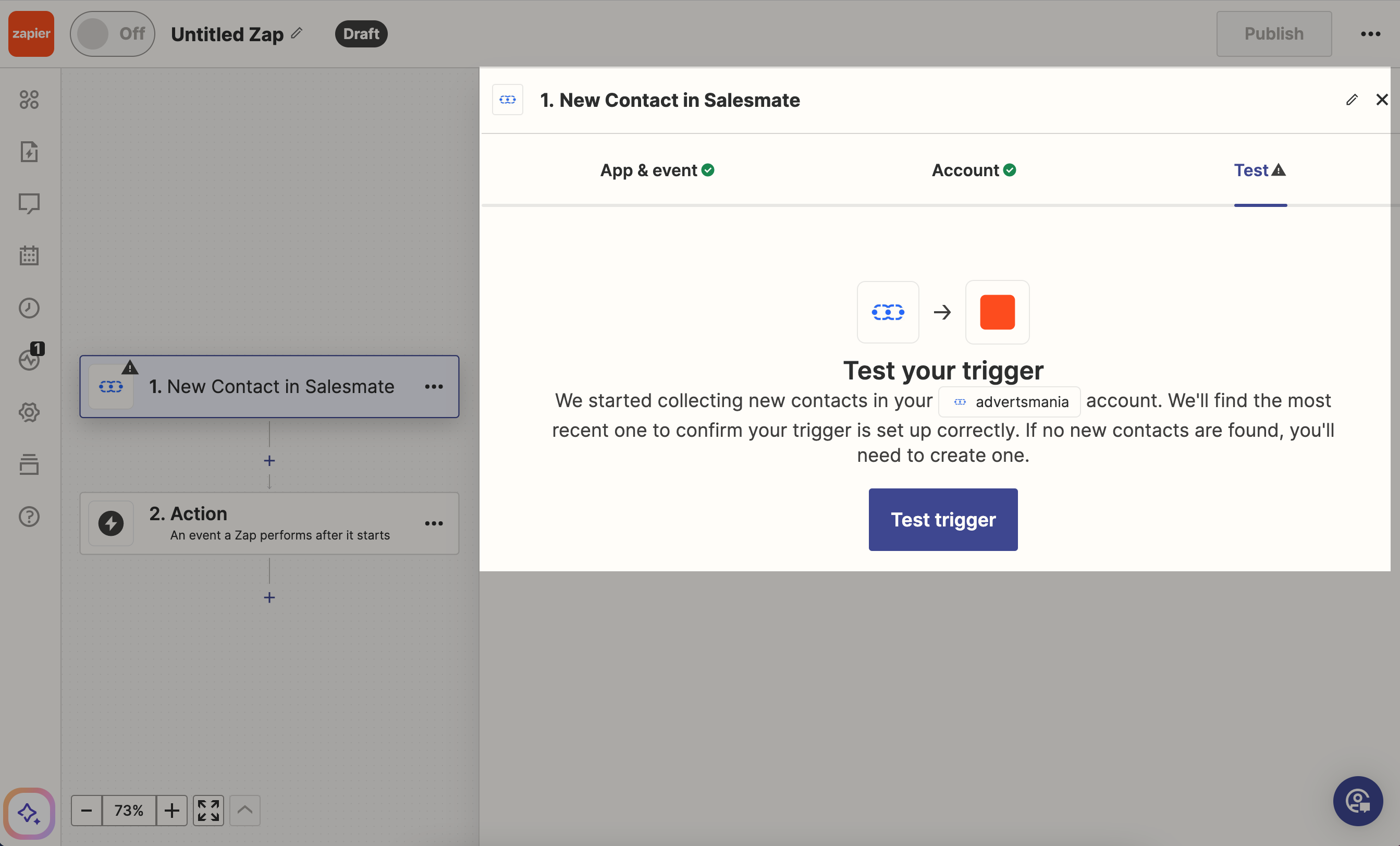Open the Zap file sidebar icon
Viewport: 1400px width, 846px height.
(29, 152)
